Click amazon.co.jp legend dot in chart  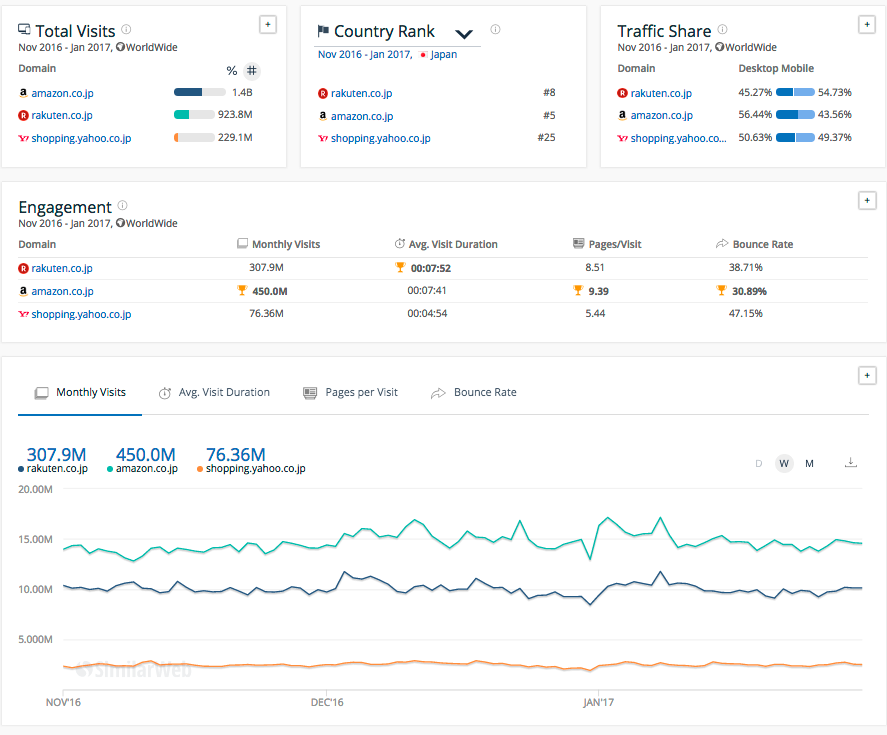coord(110,469)
